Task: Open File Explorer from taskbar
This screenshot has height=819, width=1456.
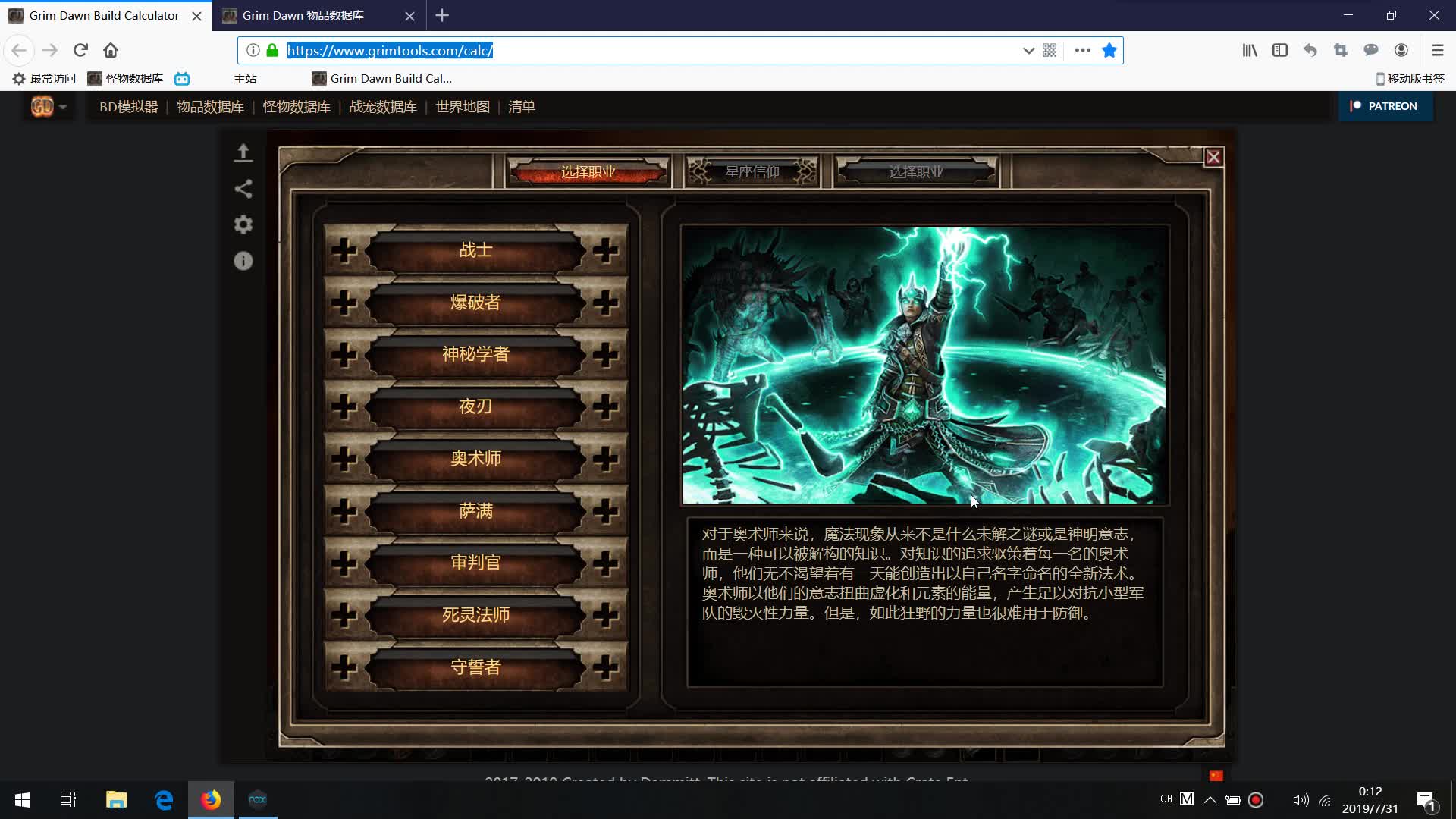Action: [116, 799]
